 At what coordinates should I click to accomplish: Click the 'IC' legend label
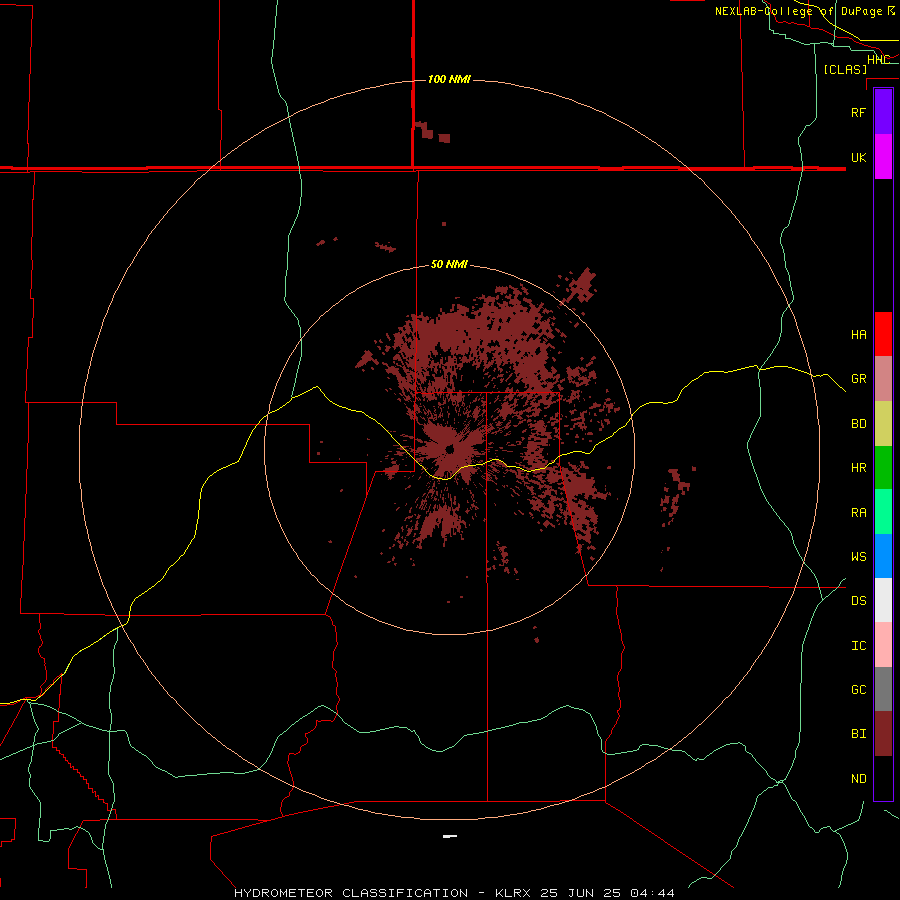pyautogui.click(x=858, y=646)
